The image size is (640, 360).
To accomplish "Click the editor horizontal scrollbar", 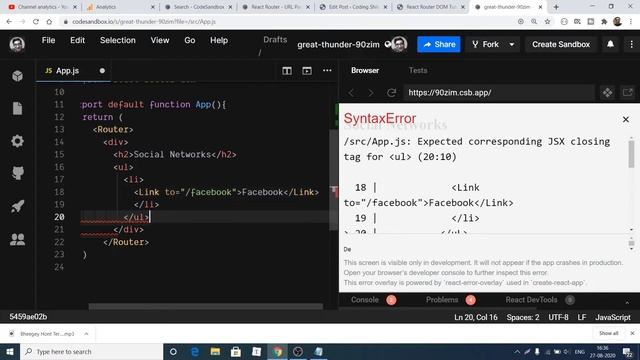I will [206, 306].
